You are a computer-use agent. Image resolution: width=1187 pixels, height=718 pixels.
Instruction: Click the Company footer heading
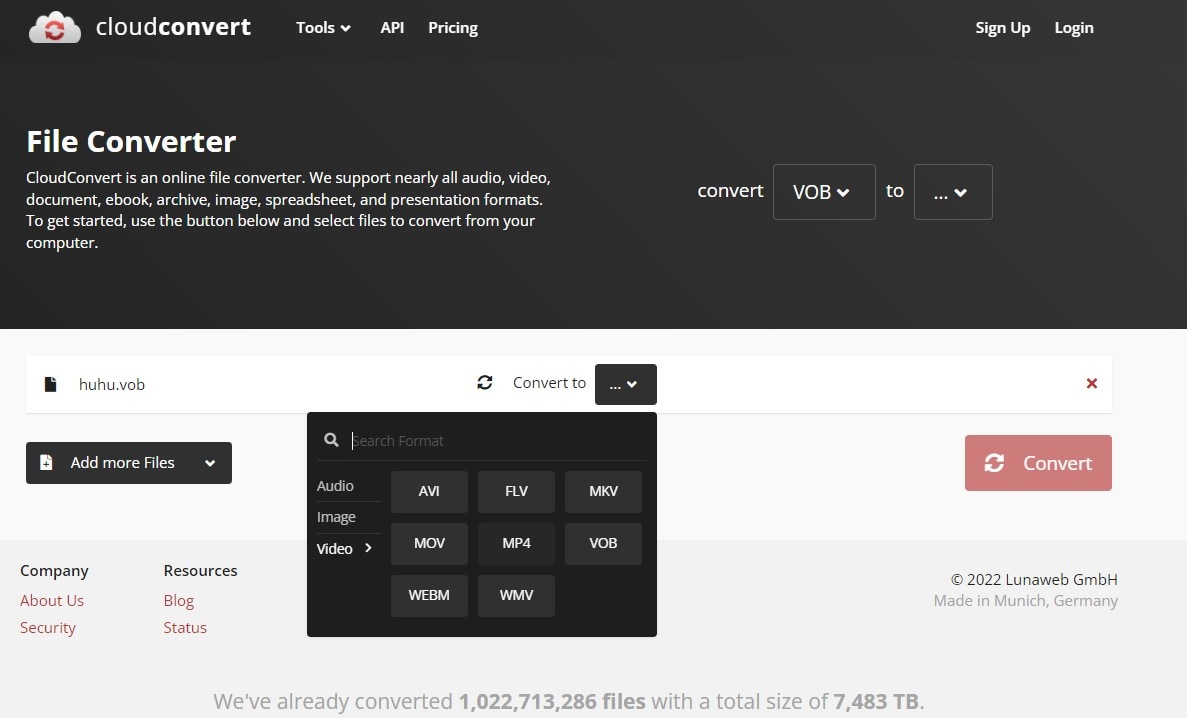pyautogui.click(x=54, y=570)
